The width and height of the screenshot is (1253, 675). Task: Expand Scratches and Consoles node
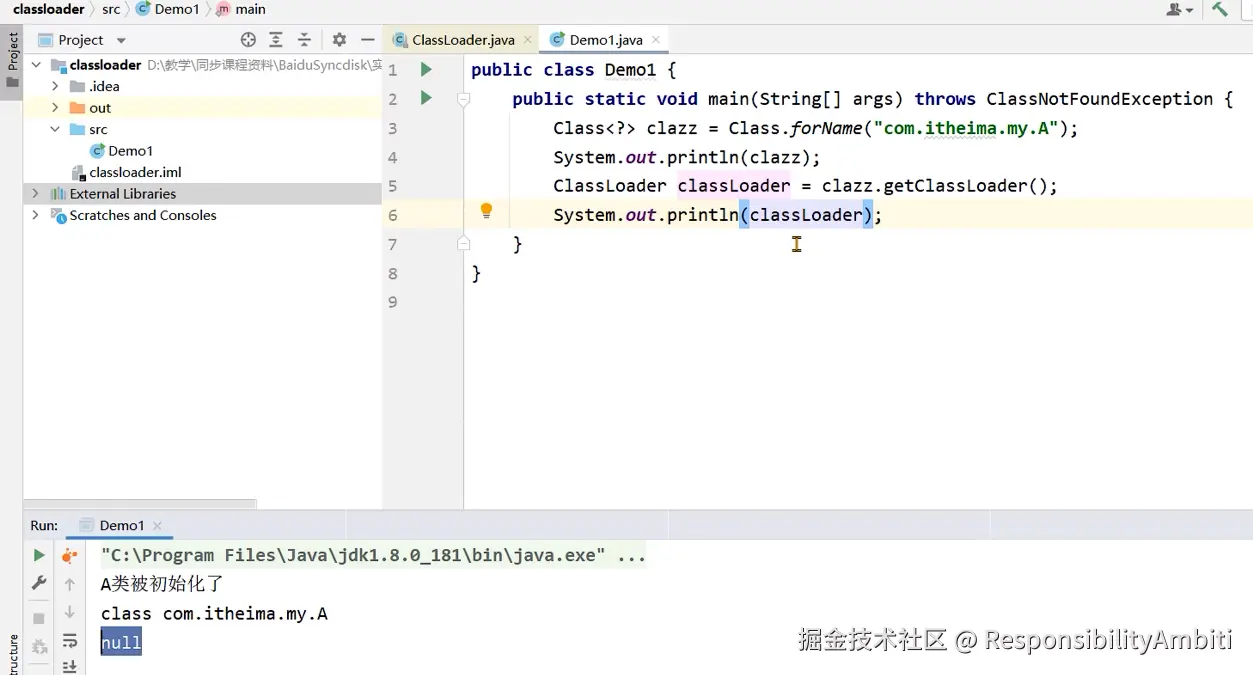click(36, 215)
